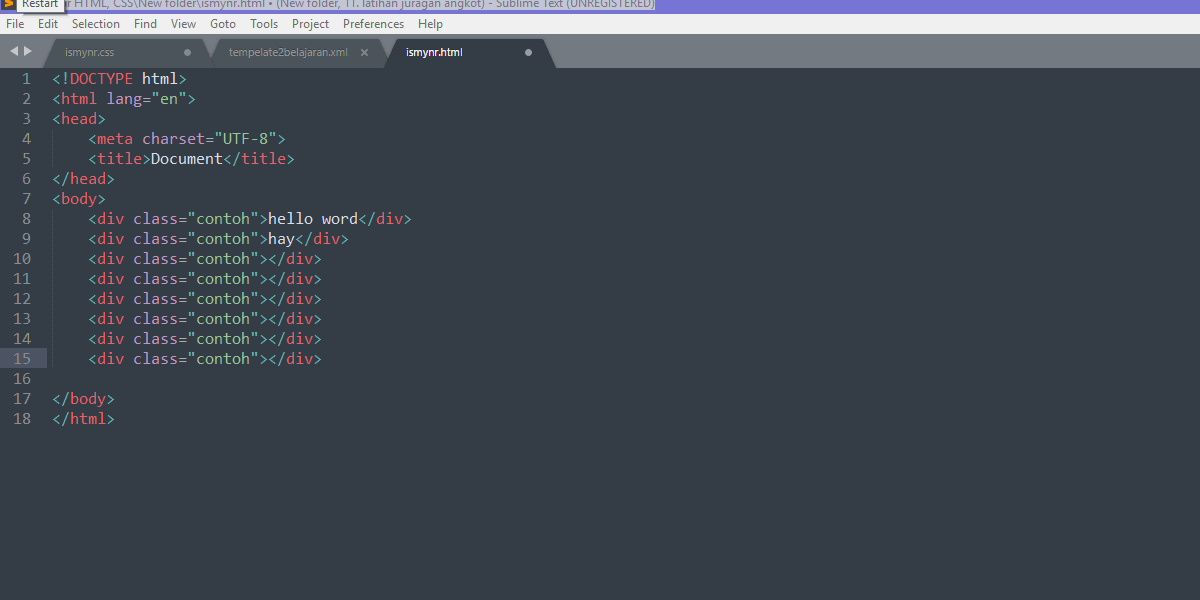Open the Selection menu
This screenshot has width=1200, height=600.
(x=96, y=23)
